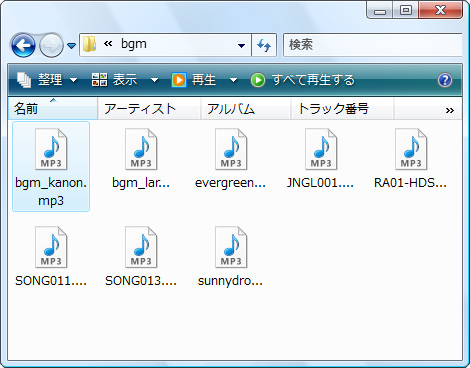
Task: Select the evergreen... MP3 file icon
Action: click(231, 149)
